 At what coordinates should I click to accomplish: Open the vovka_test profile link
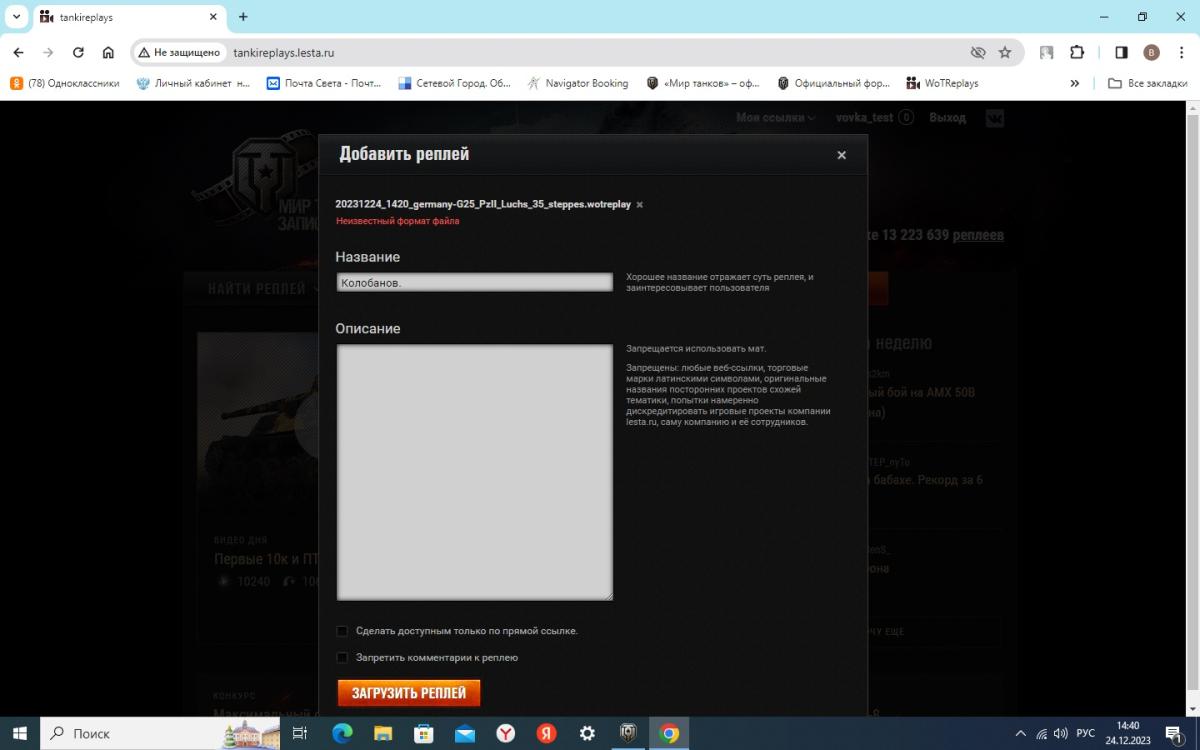(864, 117)
